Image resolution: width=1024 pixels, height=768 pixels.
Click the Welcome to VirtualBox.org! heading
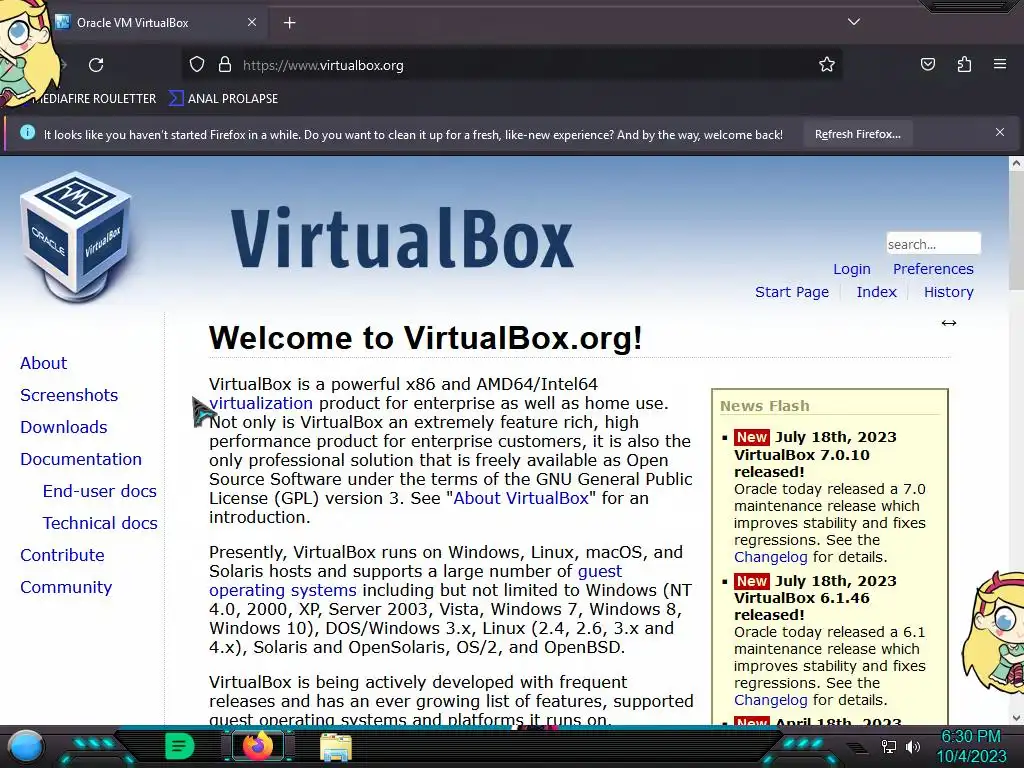[426, 338]
